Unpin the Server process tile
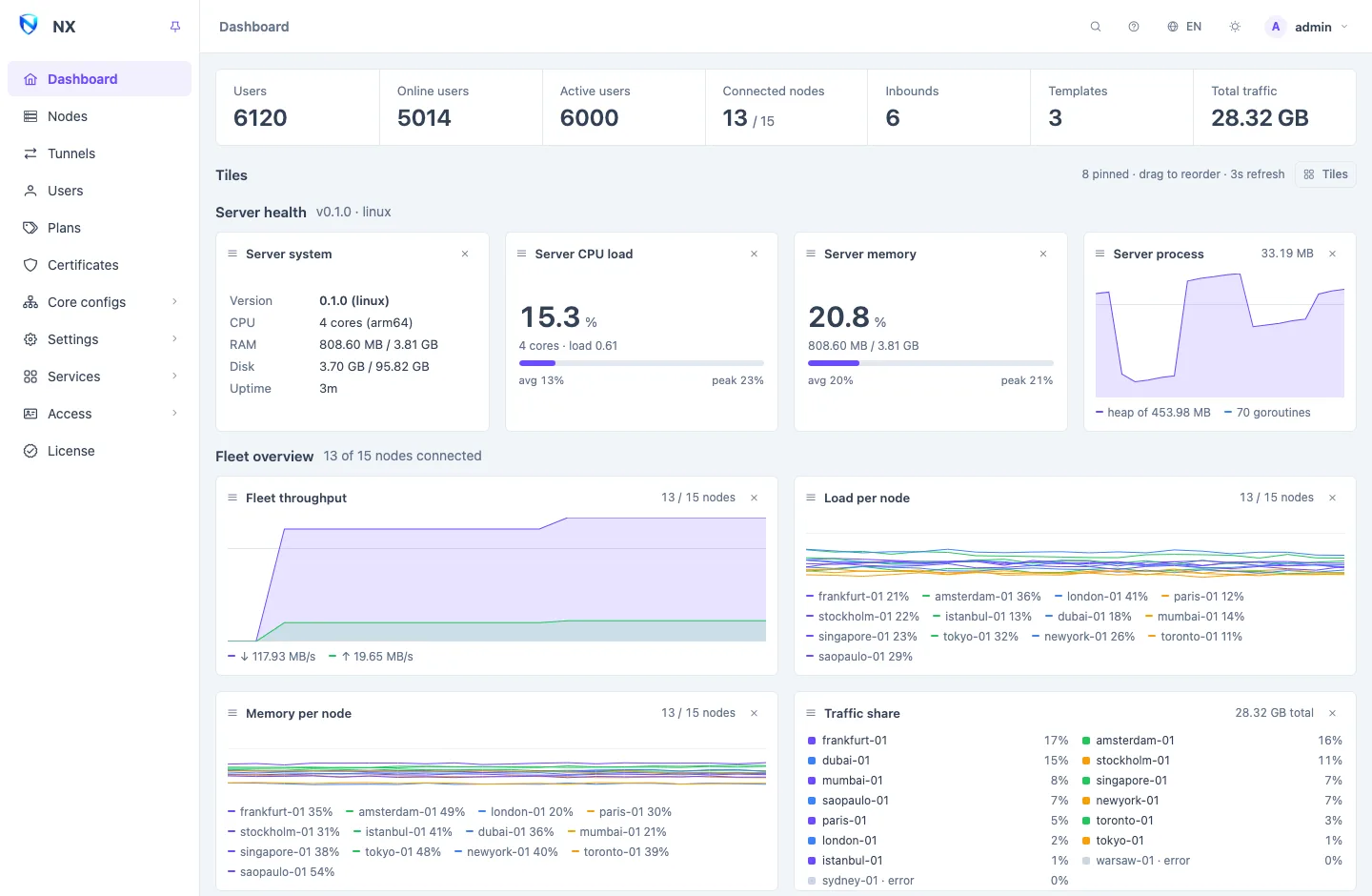Viewport: 1372px width, 896px height. (1332, 254)
